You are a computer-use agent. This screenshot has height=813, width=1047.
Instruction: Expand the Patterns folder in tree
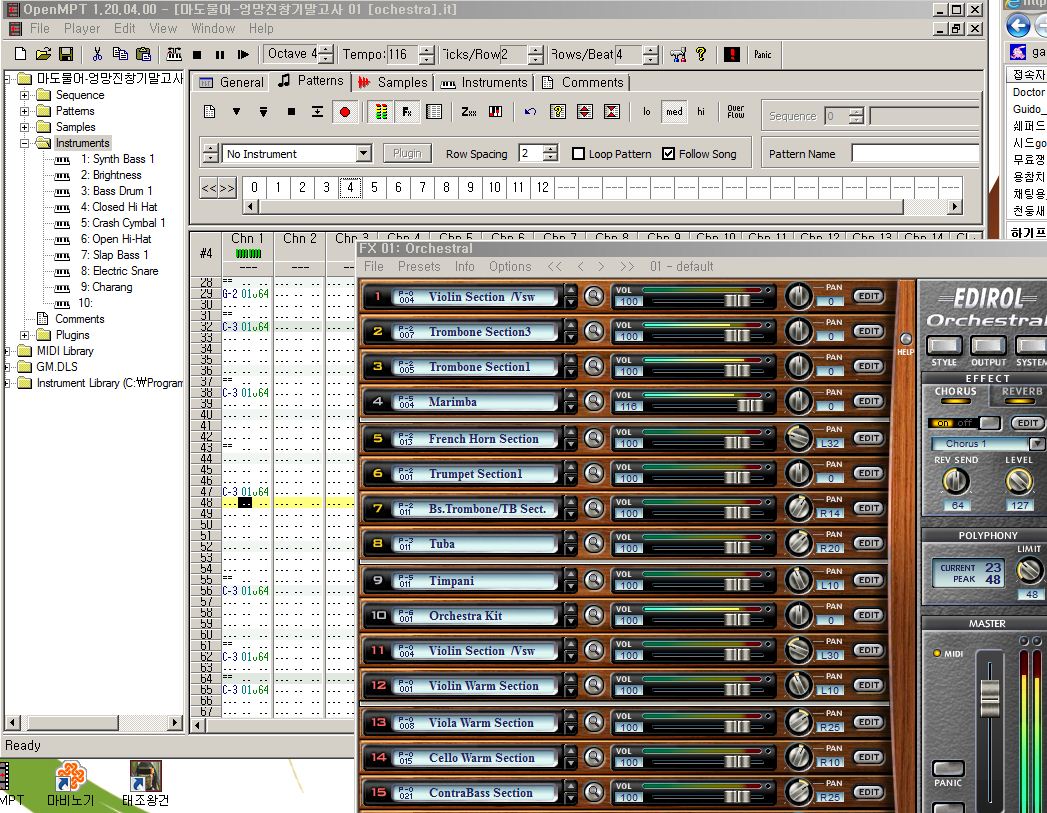tap(25, 111)
